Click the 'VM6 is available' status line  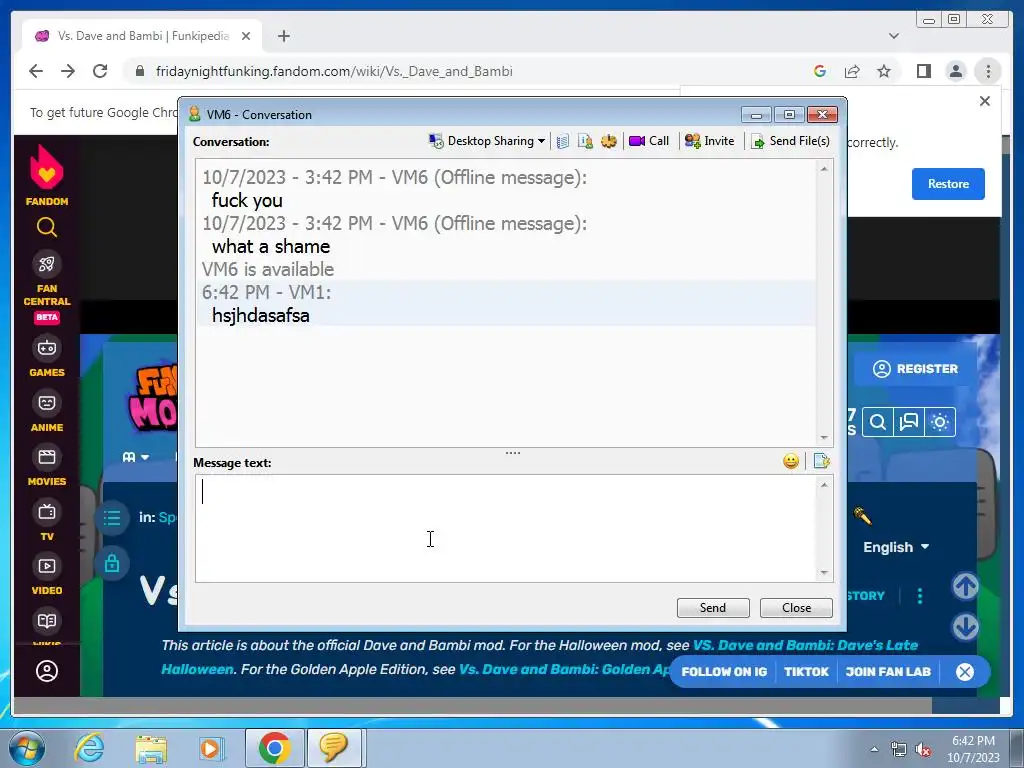(x=268, y=269)
